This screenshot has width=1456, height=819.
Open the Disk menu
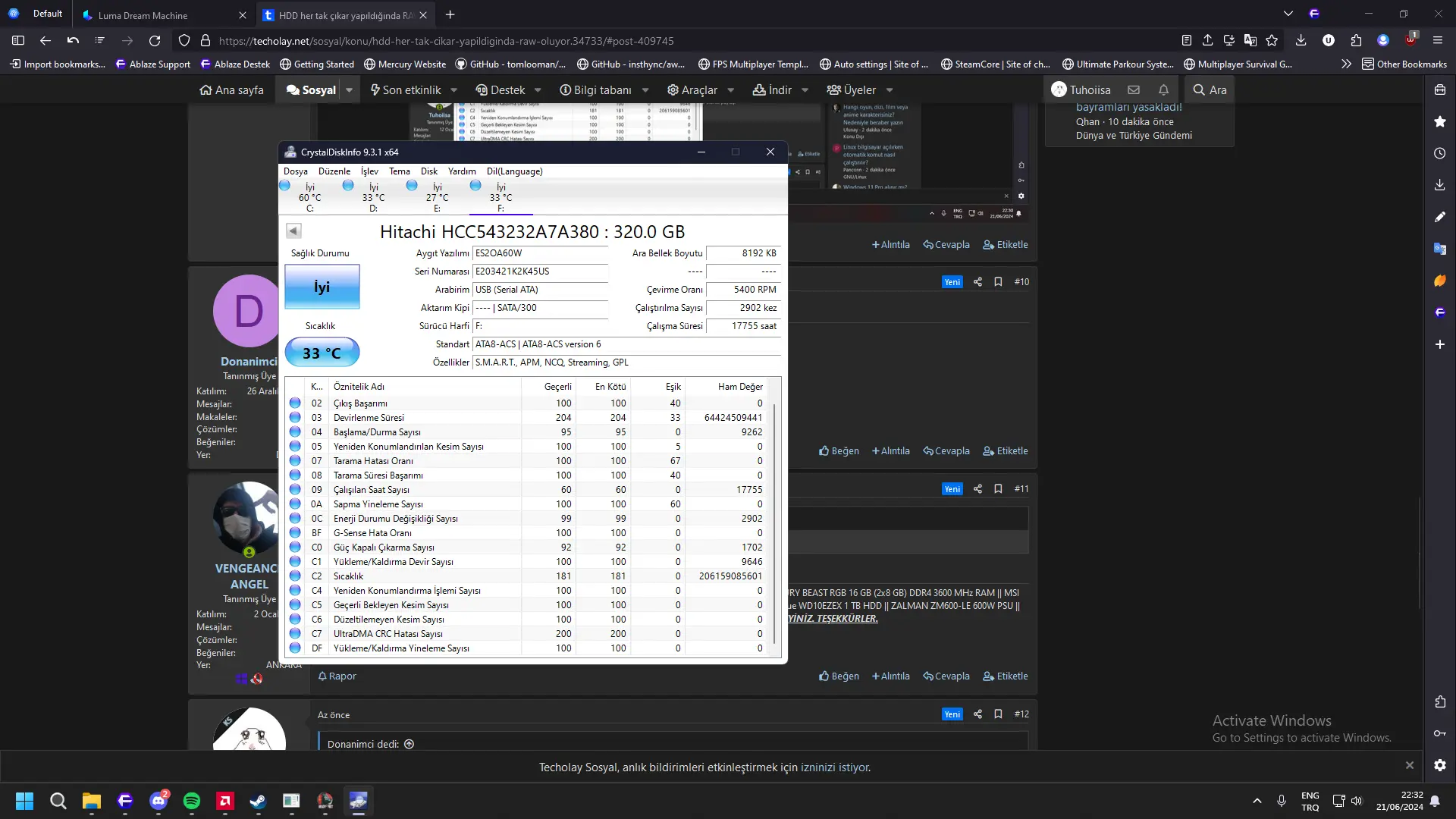429,171
